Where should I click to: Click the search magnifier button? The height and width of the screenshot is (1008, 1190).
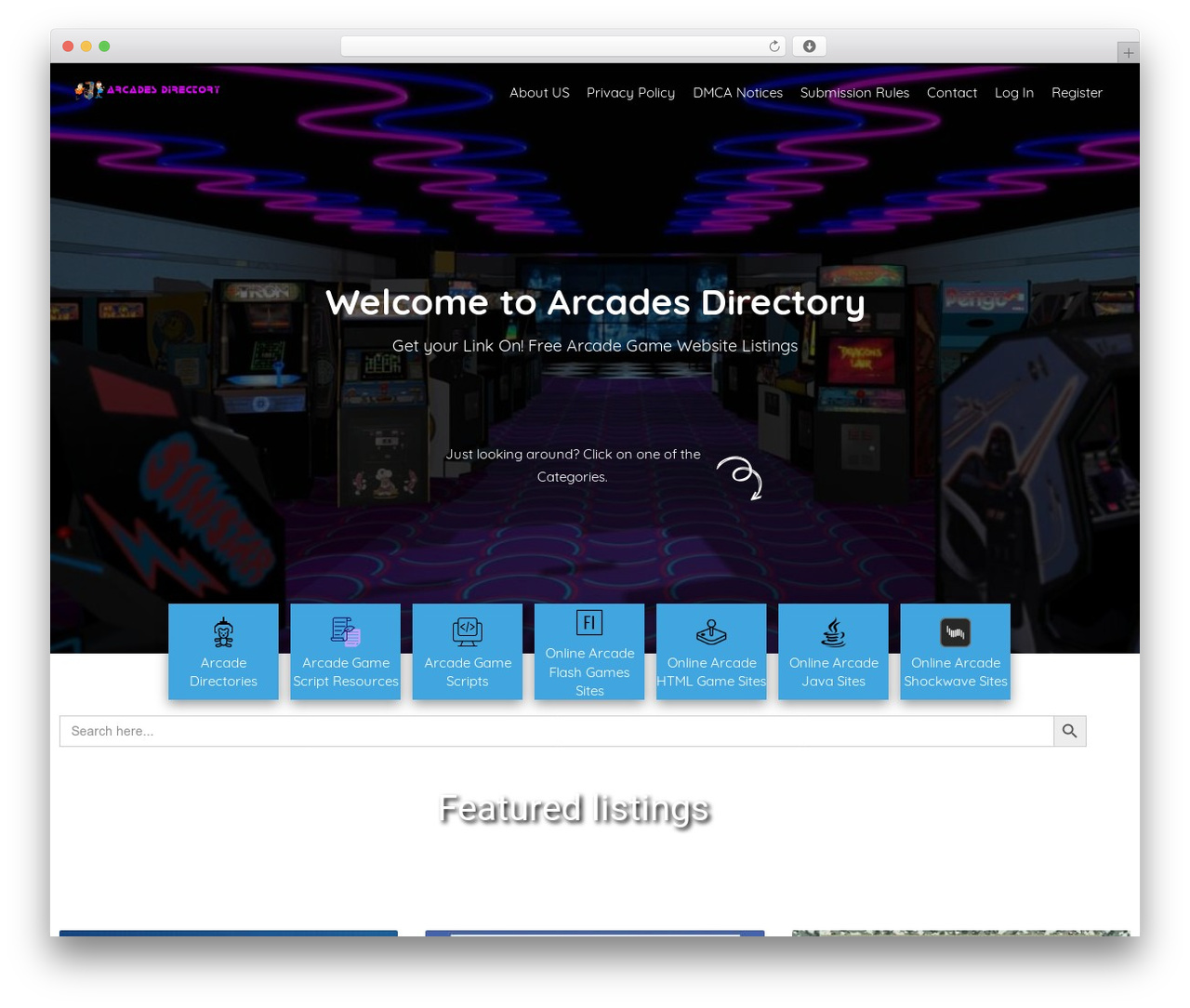[x=1069, y=731]
